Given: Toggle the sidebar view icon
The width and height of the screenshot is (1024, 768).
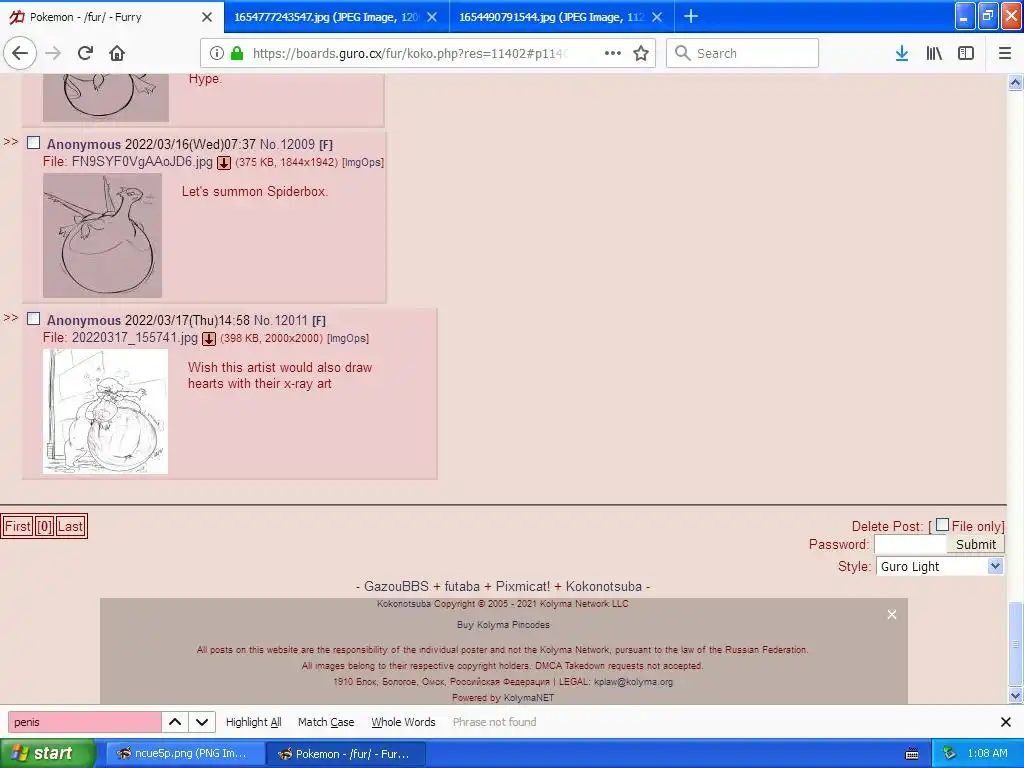Looking at the screenshot, I should point(966,53).
